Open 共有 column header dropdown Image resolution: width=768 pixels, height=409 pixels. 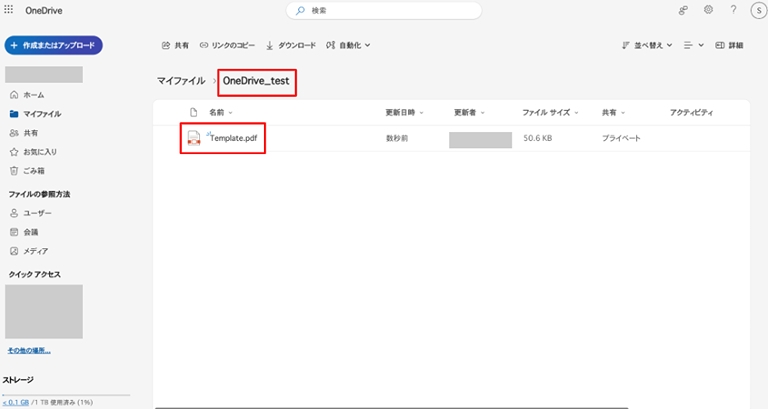pyautogui.click(x=613, y=113)
